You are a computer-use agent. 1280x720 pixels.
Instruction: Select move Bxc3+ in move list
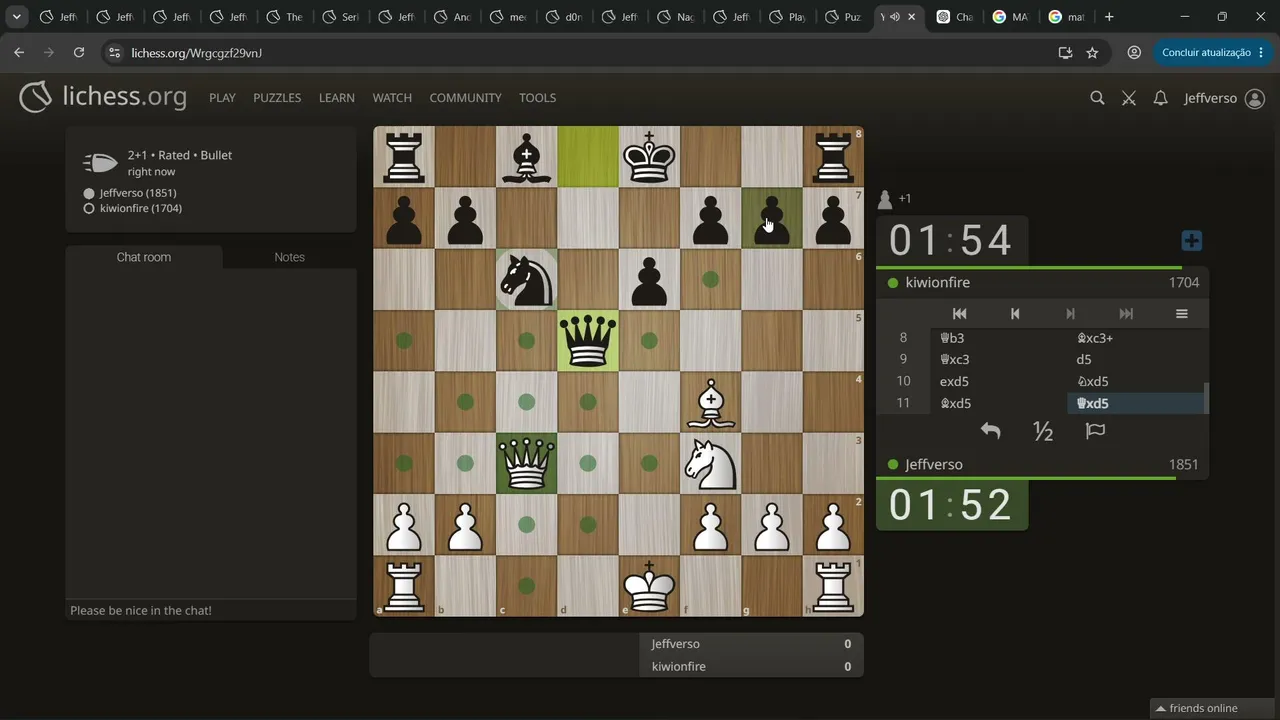click(1135, 338)
